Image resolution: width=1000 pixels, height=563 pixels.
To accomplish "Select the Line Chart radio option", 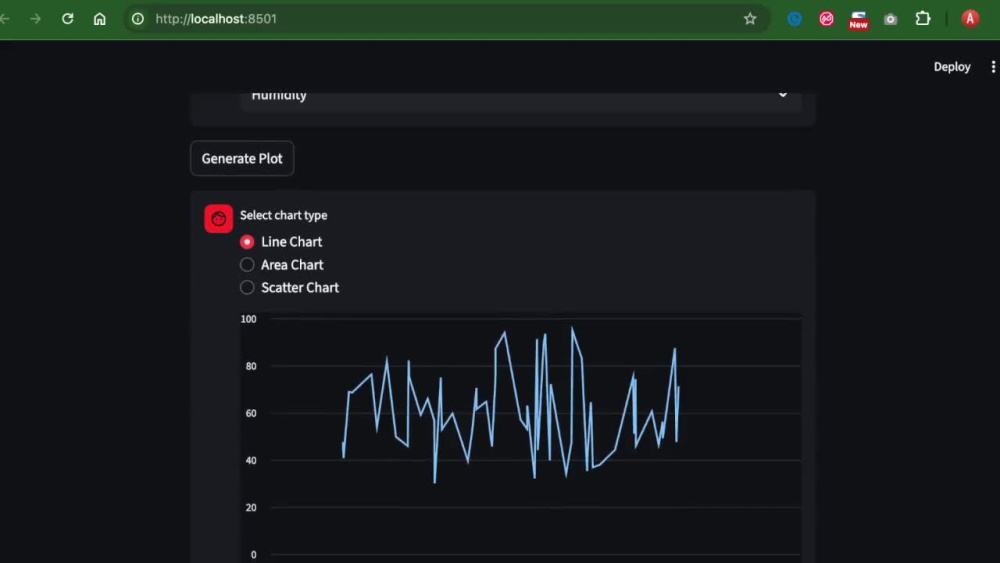I will point(247,242).
